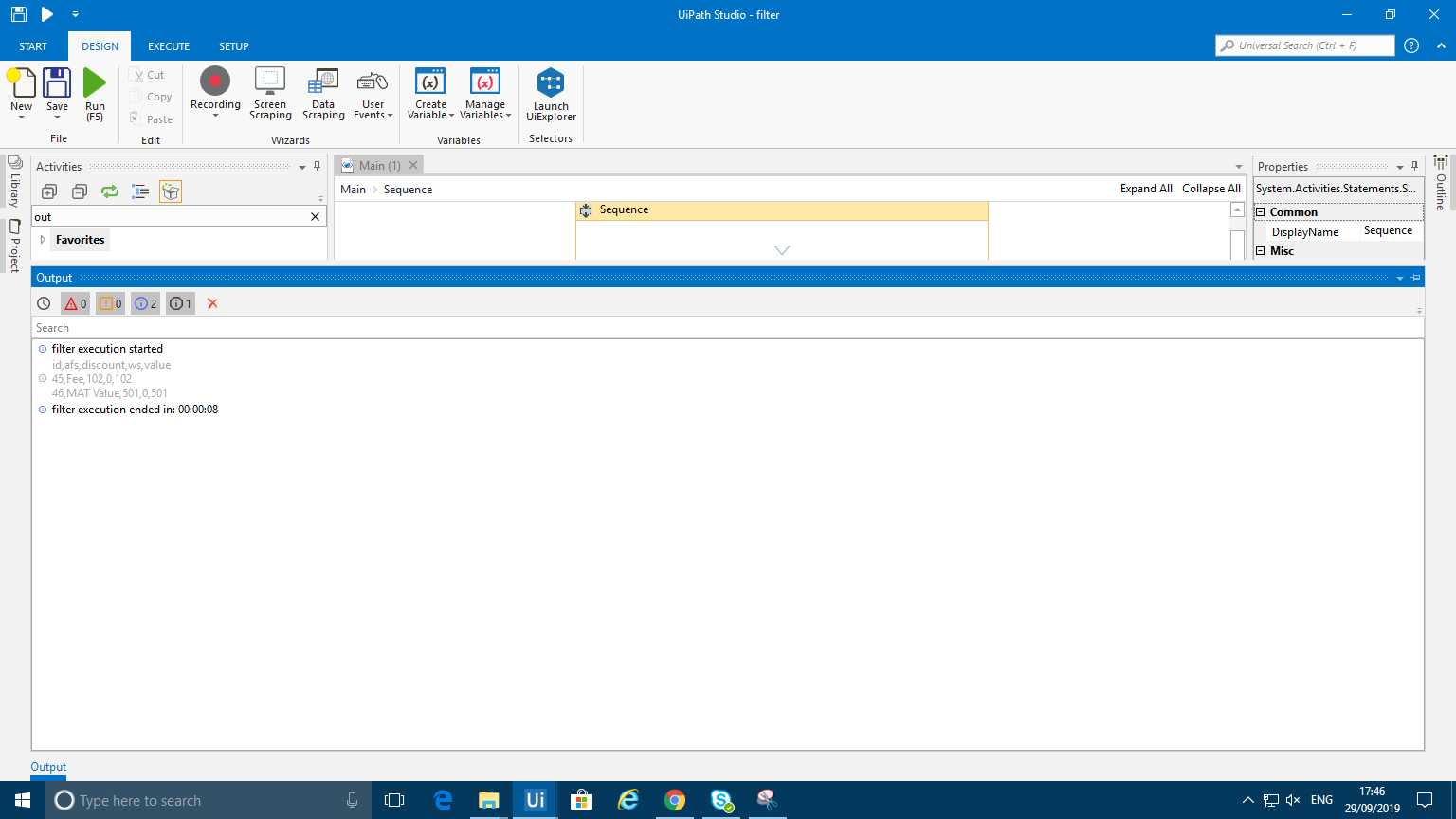Click inside the Universal Search box

[x=1304, y=45]
